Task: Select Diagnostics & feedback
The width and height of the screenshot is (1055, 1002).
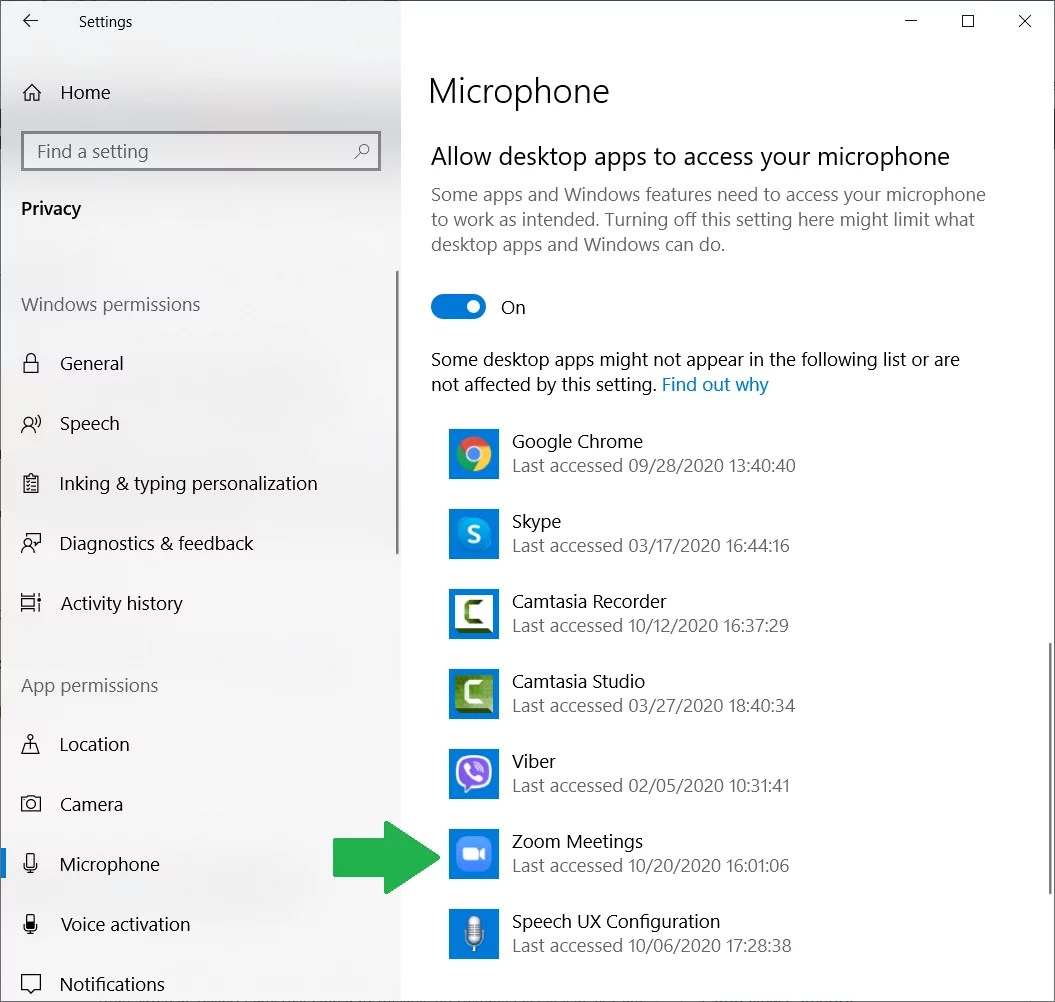Action: coord(156,543)
